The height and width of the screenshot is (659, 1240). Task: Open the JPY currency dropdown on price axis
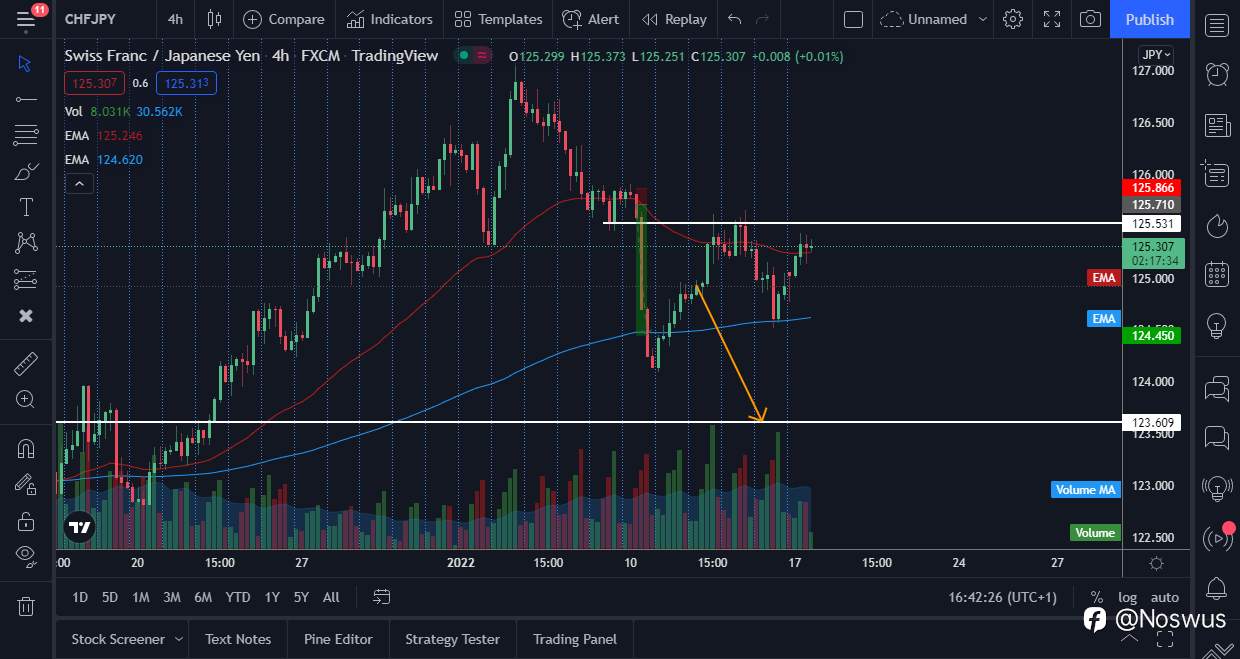(1153, 54)
